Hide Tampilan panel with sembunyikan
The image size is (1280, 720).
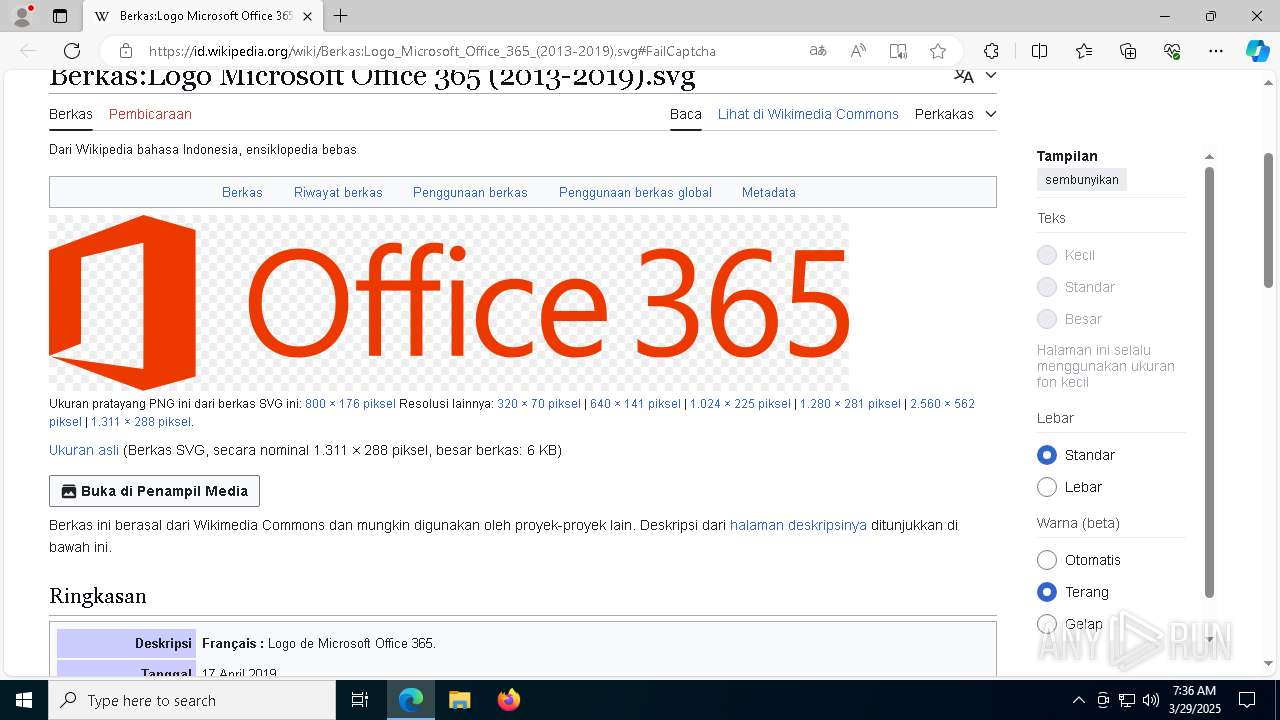pos(1082,180)
